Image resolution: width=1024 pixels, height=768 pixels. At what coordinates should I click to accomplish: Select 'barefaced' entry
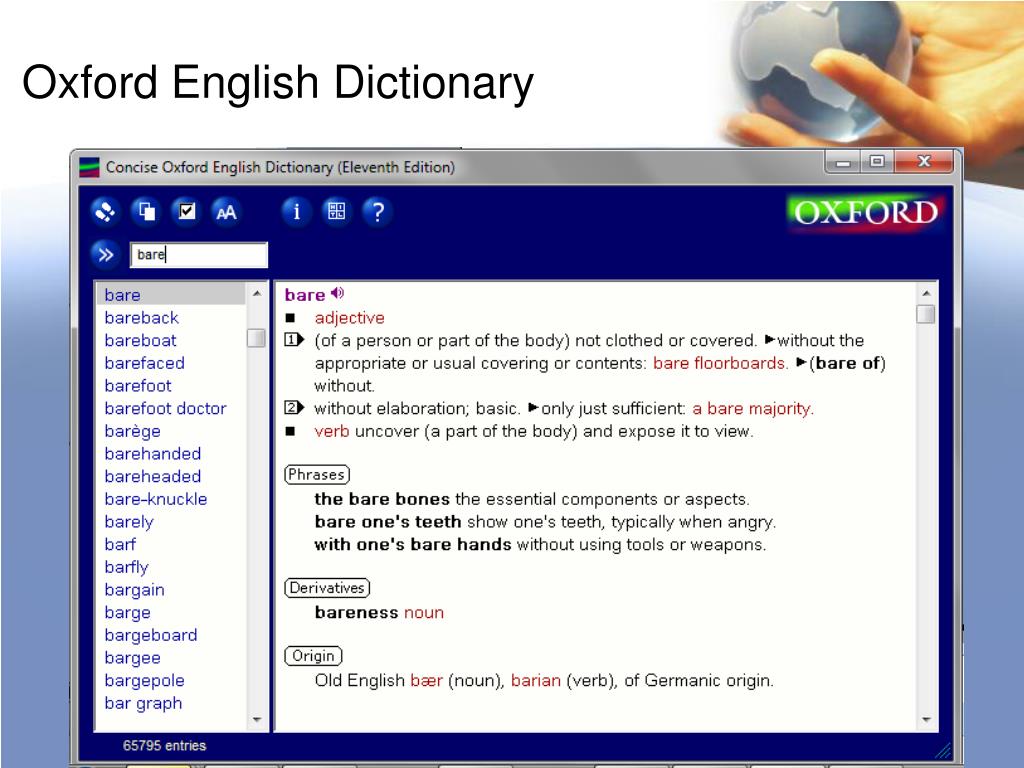(144, 363)
